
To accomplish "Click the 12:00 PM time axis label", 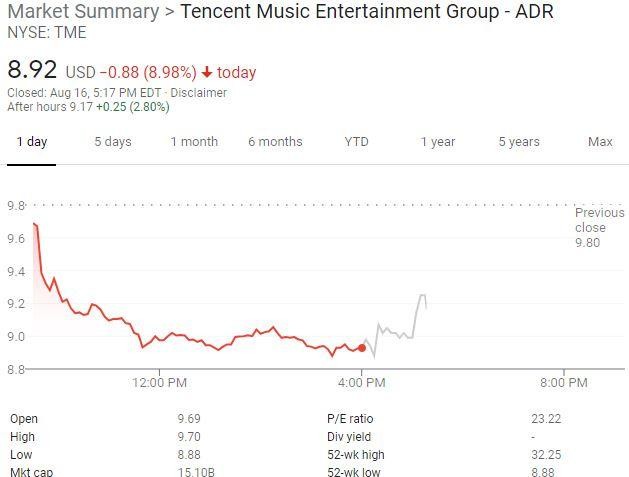I will (x=159, y=382).
